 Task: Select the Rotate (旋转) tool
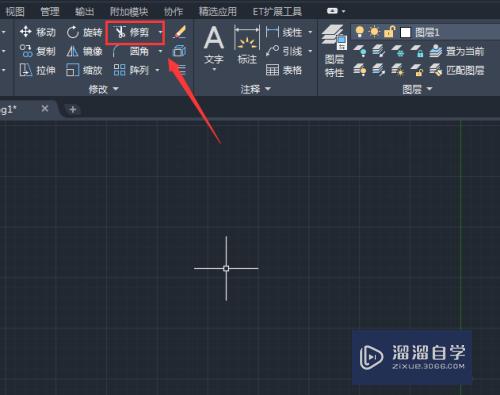pyautogui.click(x=84, y=32)
